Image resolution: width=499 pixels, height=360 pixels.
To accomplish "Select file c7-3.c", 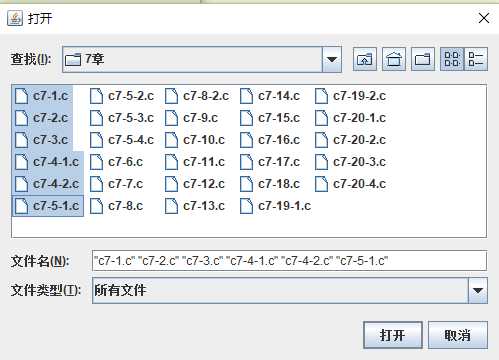I will point(42,140).
